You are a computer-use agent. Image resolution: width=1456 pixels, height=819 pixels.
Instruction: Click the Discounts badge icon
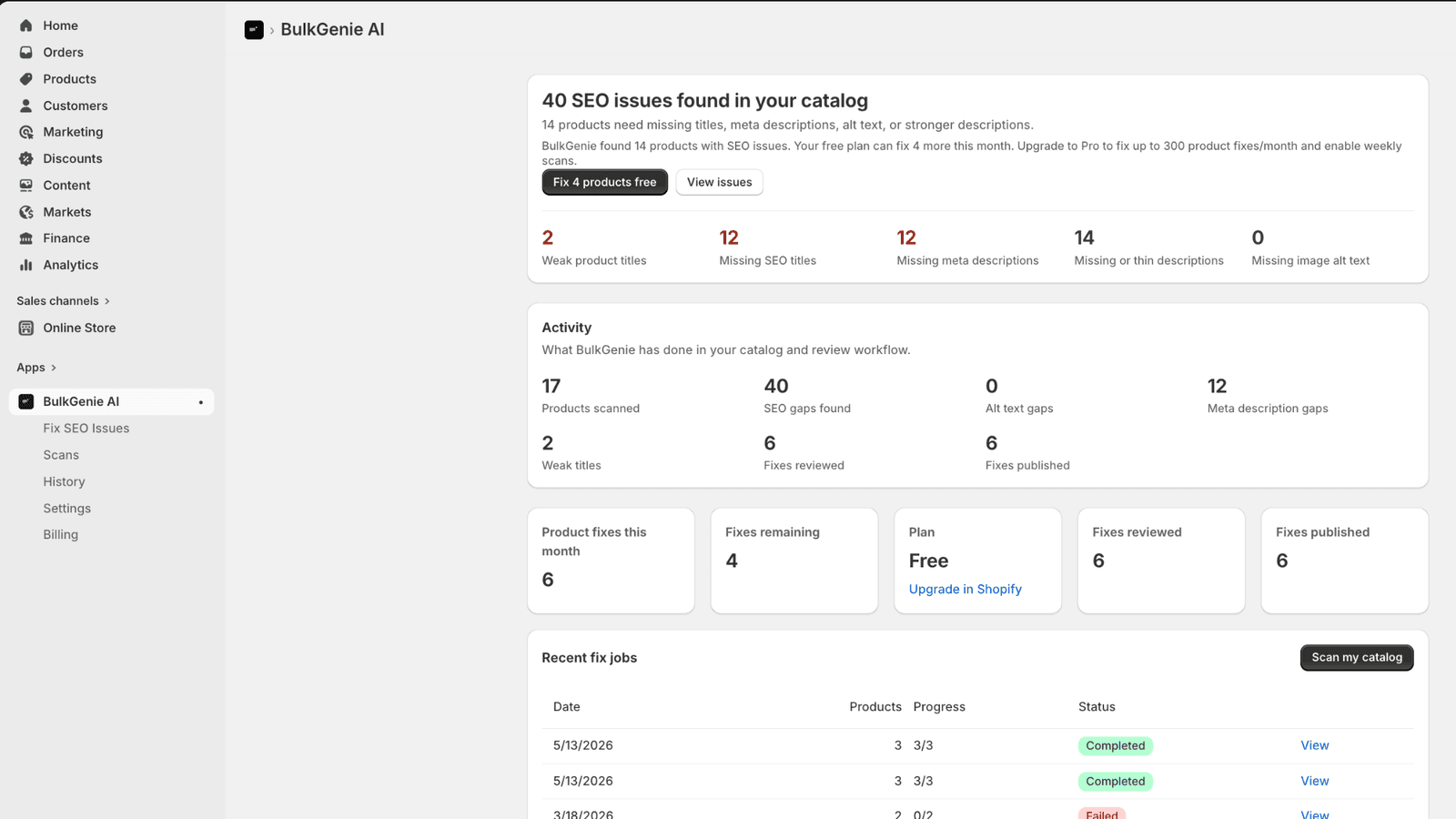point(26,158)
